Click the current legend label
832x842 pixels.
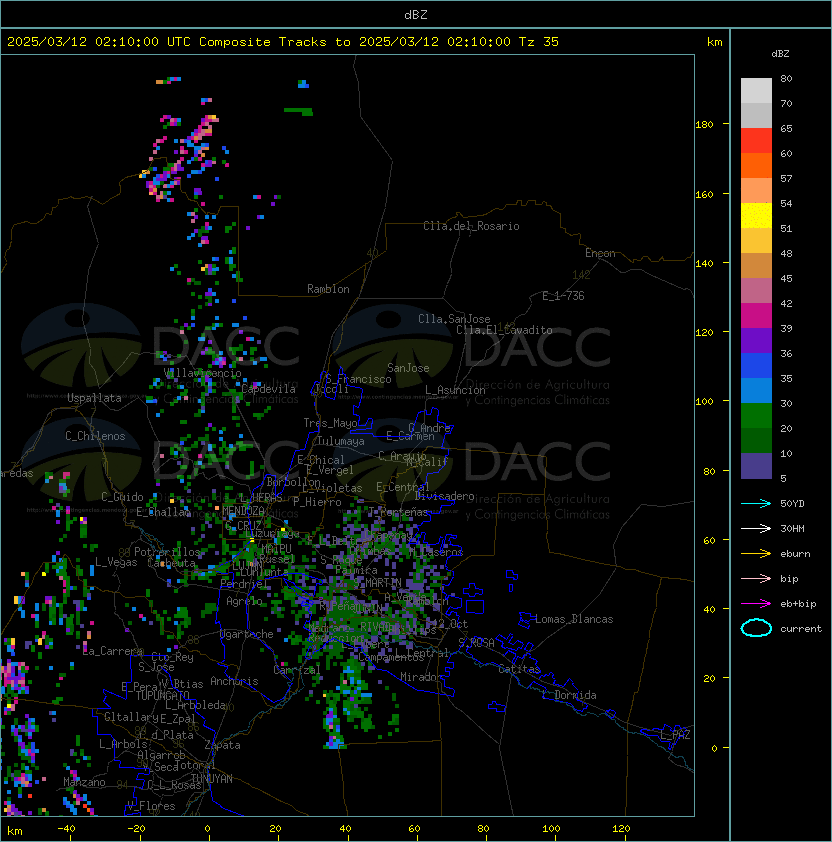(x=801, y=628)
